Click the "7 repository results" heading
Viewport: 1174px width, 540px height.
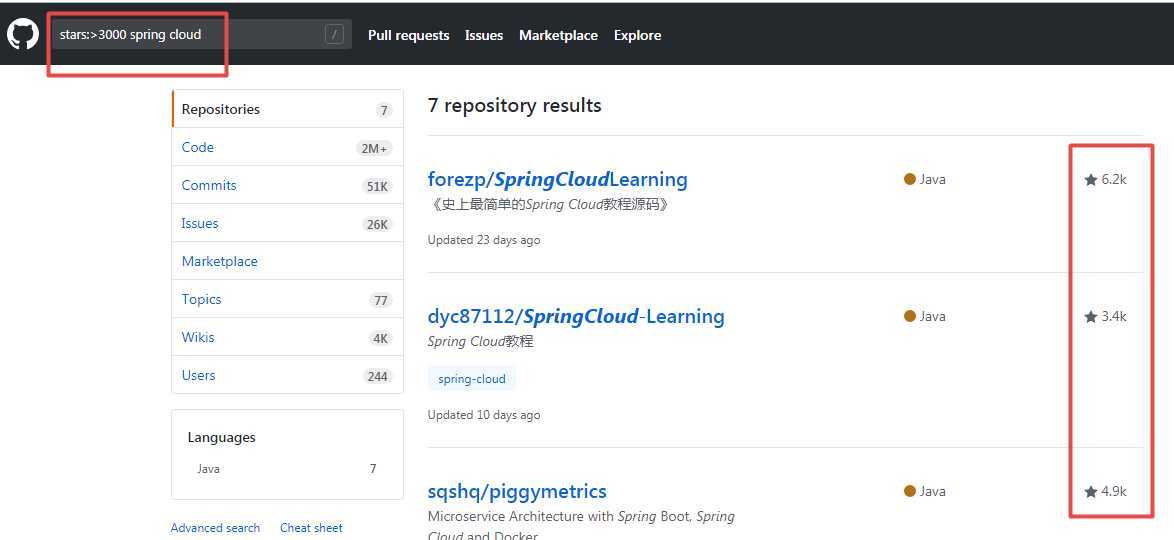pyautogui.click(x=514, y=106)
